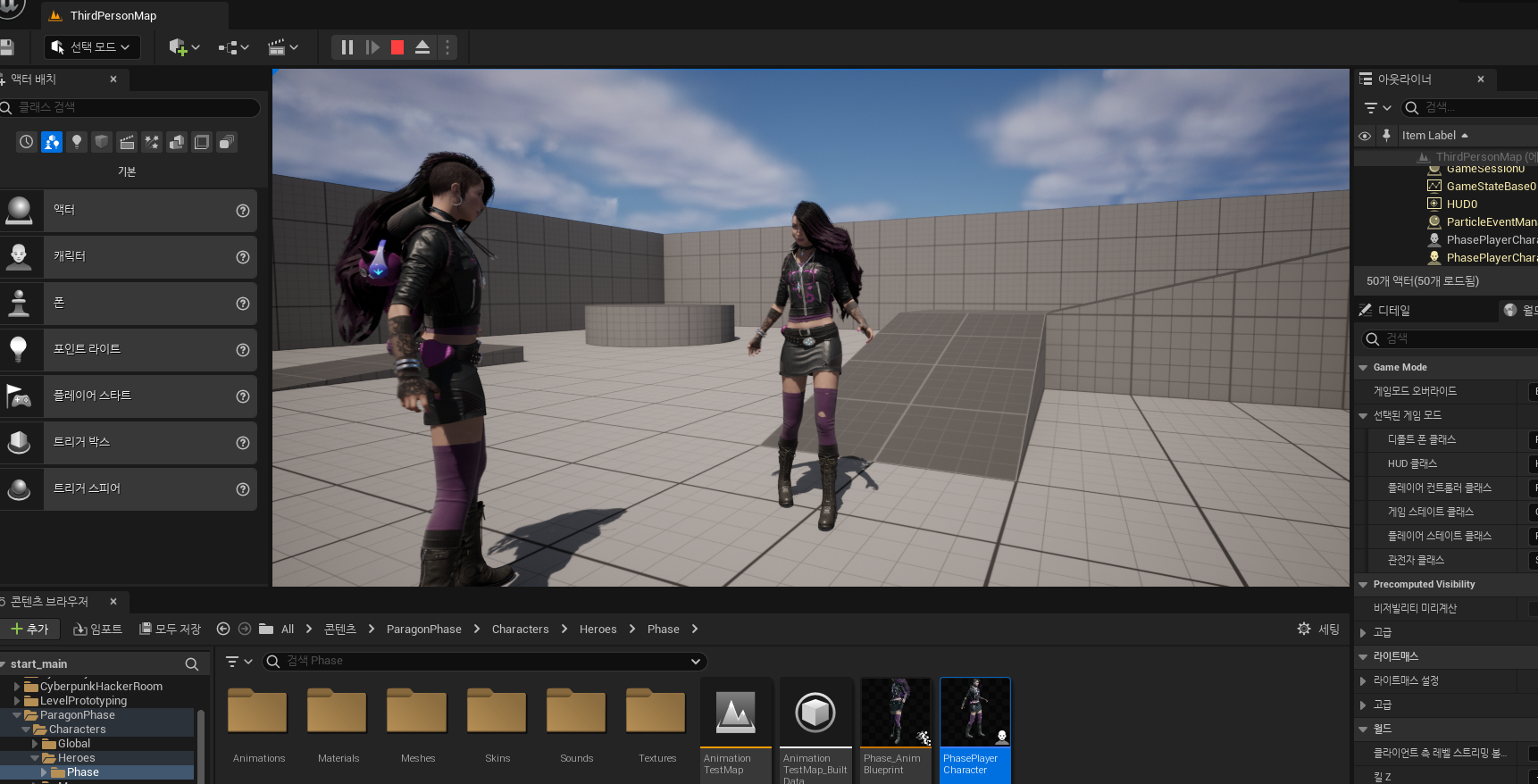Save the current level with the floppy icon
1538x784 pixels.
[7, 47]
